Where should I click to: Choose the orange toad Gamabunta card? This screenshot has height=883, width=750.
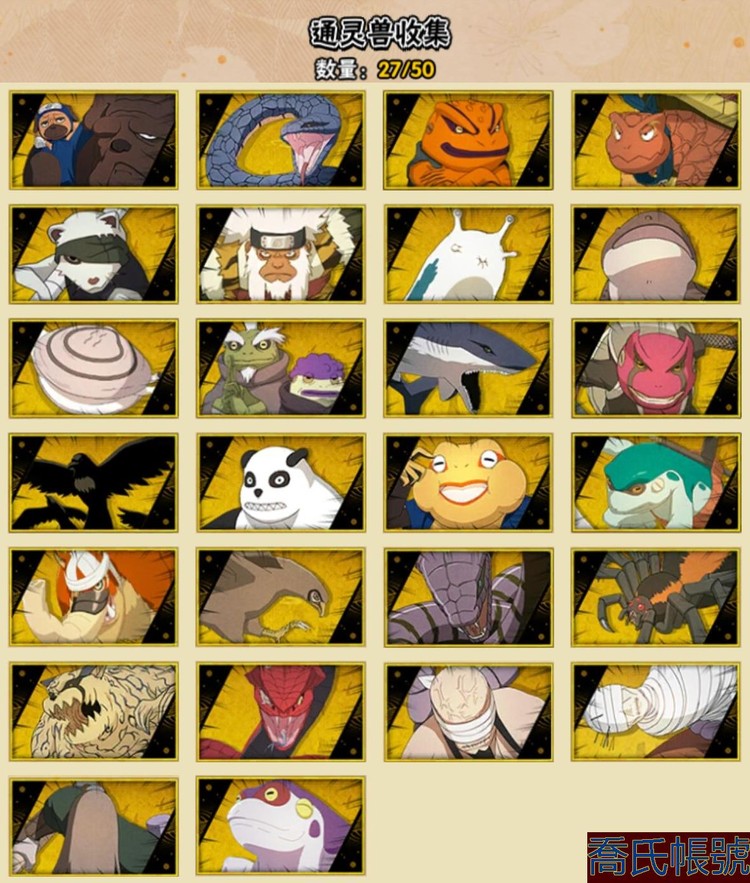468,140
